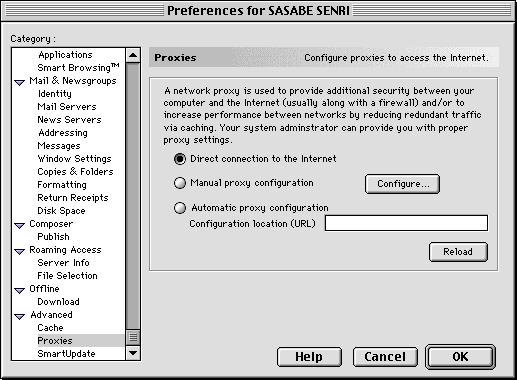
Task: Open SmartUpdate preferences
Action: [66, 354]
